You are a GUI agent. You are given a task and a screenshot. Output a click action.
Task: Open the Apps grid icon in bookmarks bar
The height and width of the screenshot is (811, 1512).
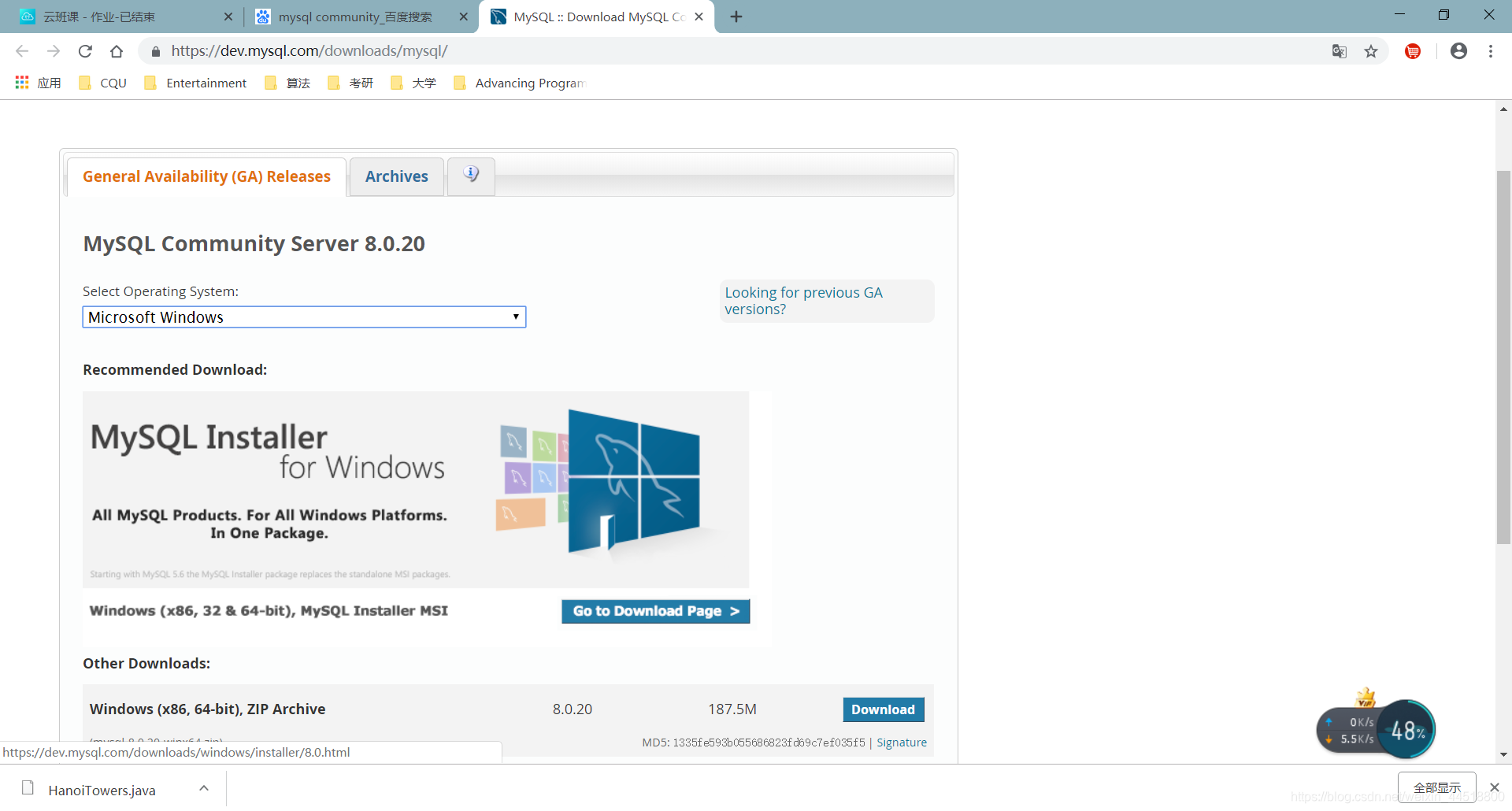[x=22, y=83]
